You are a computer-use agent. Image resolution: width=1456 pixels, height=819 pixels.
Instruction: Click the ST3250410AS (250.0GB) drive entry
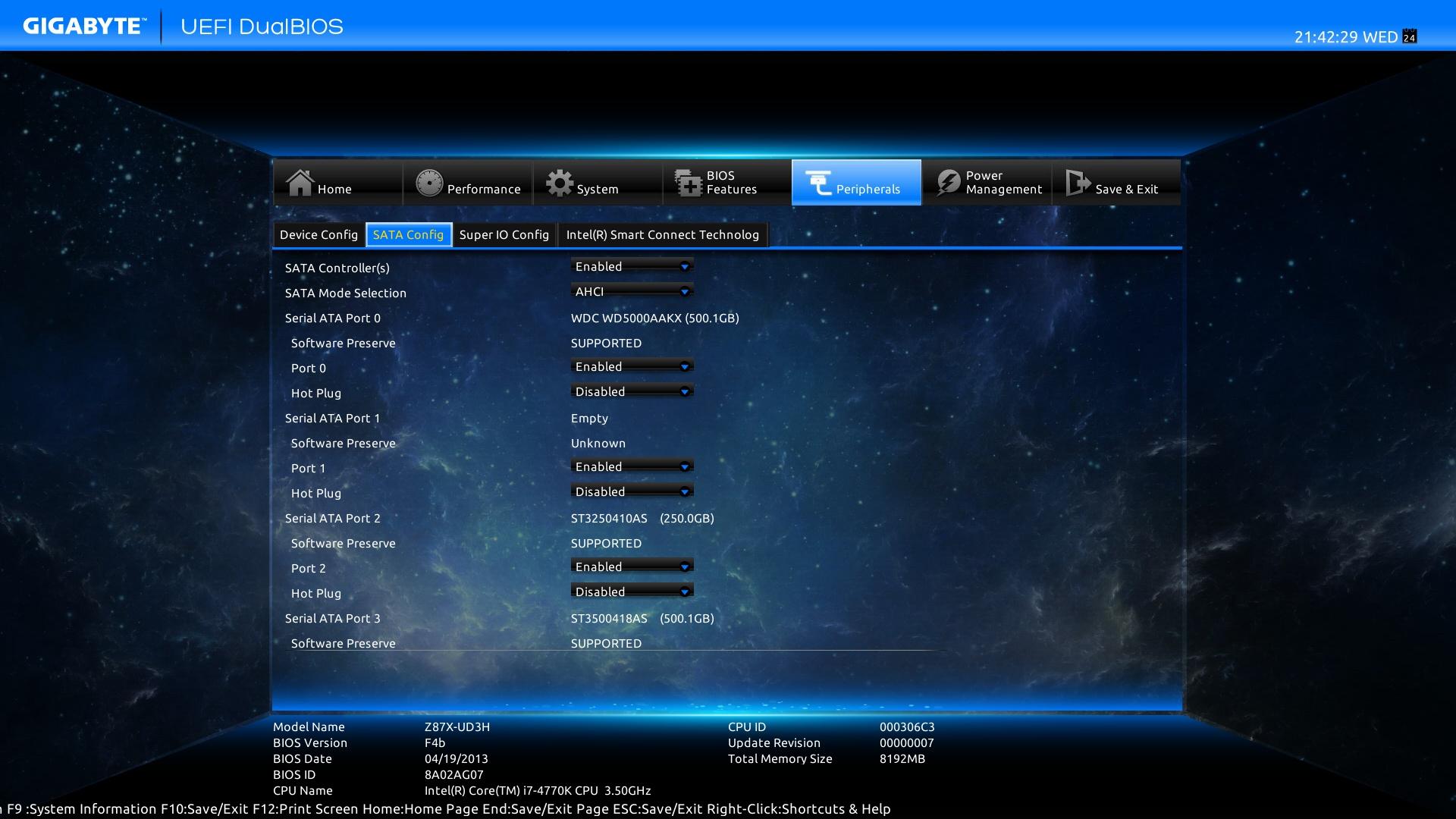pos(642,519)
